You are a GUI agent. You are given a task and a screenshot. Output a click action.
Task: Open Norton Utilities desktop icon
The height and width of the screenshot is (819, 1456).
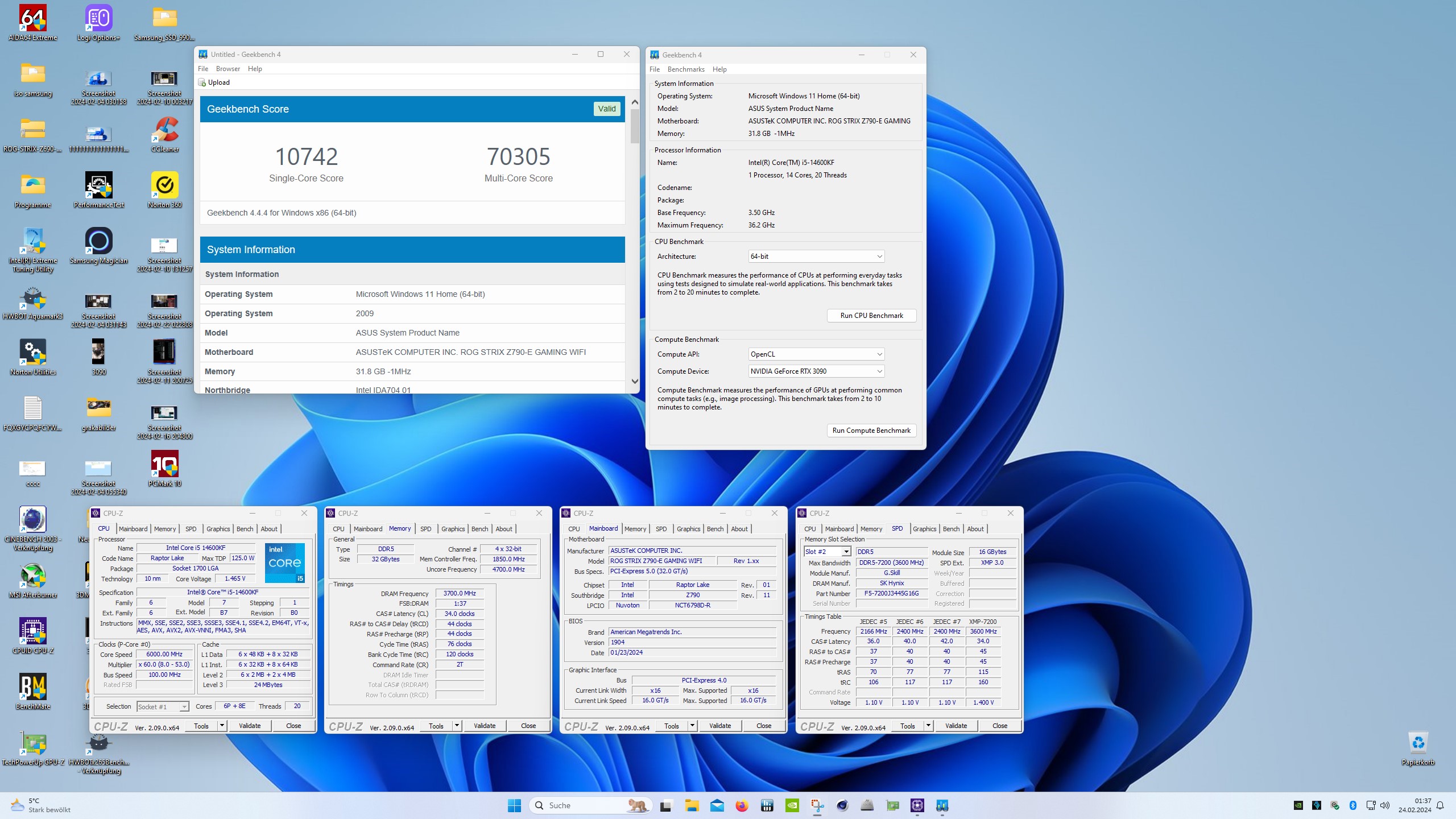32,357
